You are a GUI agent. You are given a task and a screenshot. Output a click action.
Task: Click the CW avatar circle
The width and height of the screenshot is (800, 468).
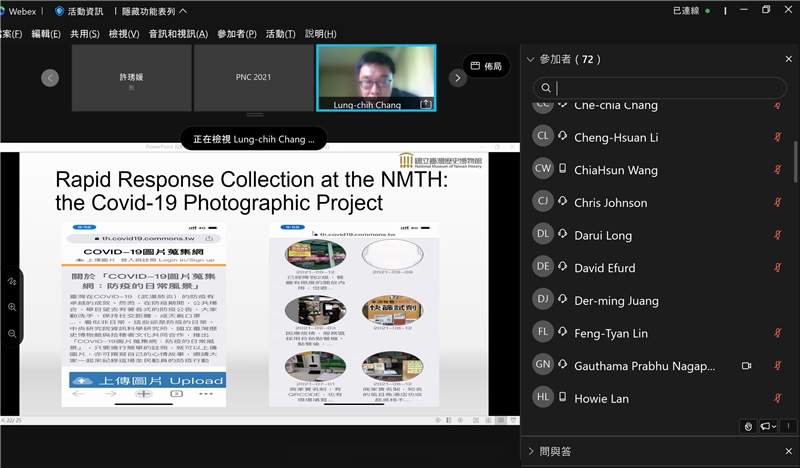tap(543, 168)
